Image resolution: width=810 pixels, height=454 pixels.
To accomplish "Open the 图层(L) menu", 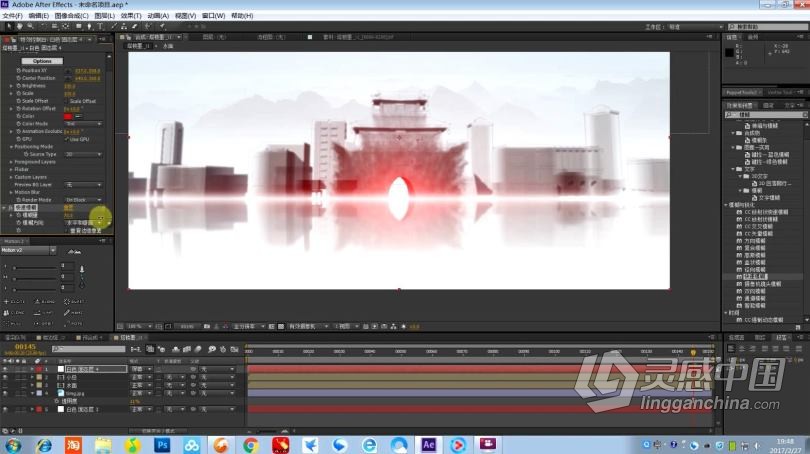I will (x=104, y=16).
